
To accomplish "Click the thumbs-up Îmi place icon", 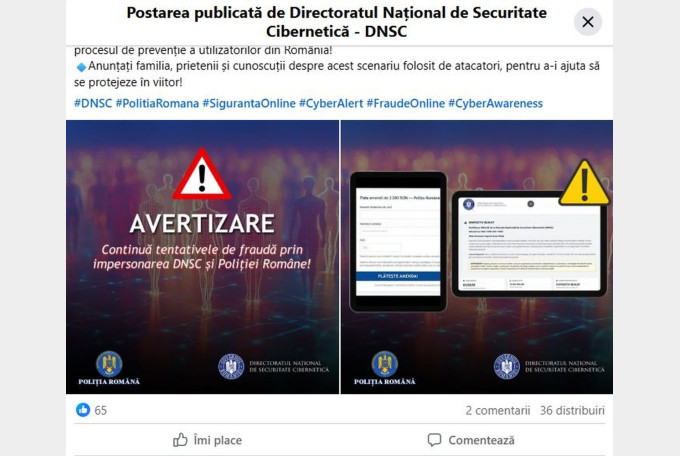I will pyautogui.click(x=180, y=440).
